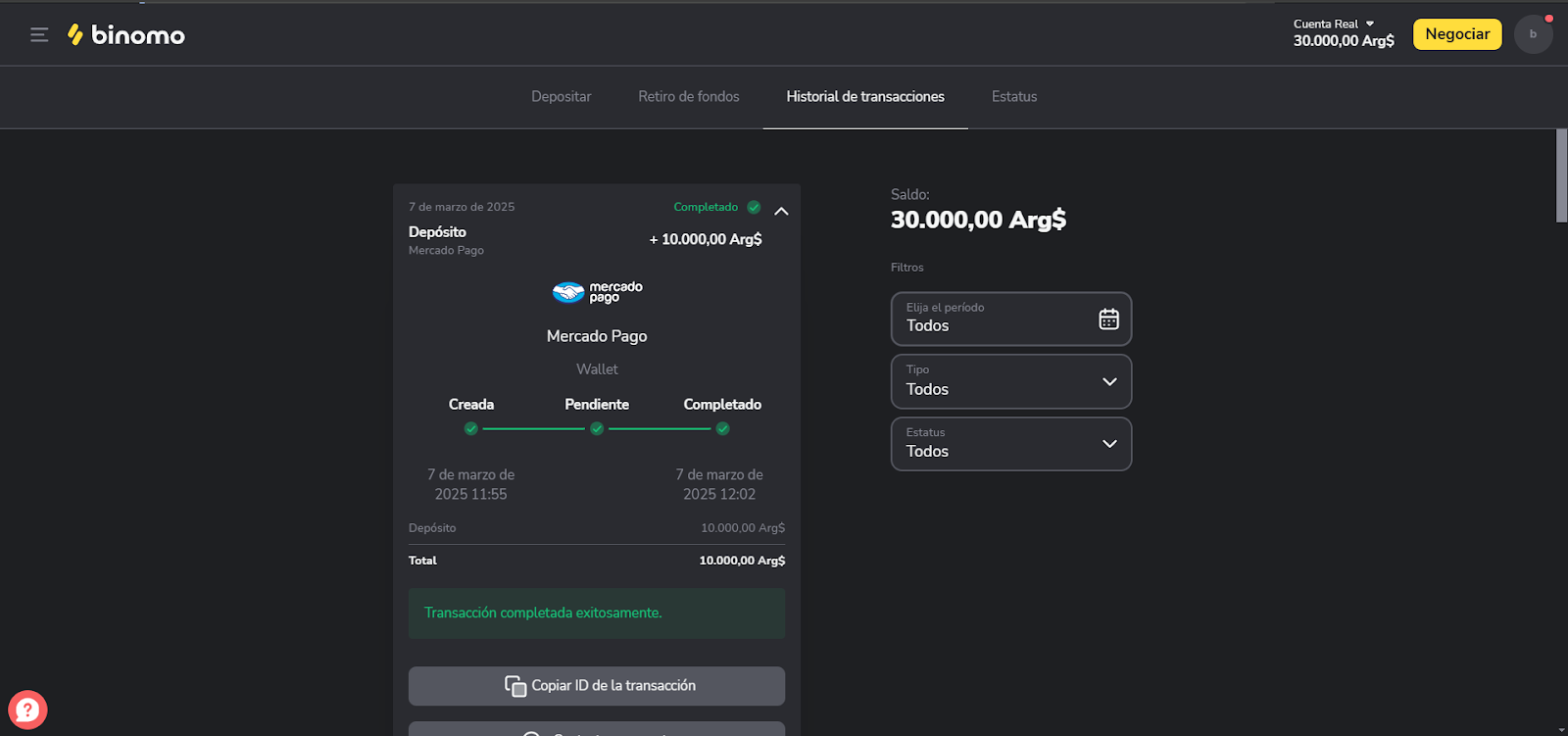
Task: Open the help support chat icon
Action: pos(27,710)
